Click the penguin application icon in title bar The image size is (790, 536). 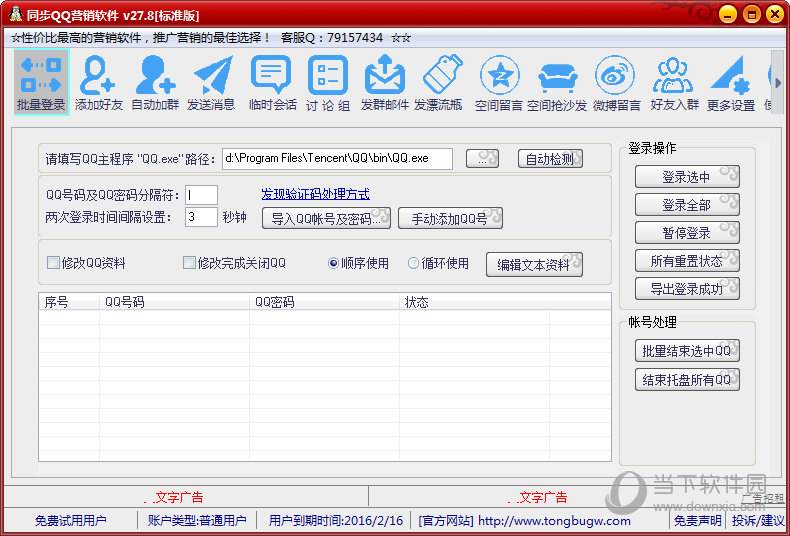coord(15,15)
